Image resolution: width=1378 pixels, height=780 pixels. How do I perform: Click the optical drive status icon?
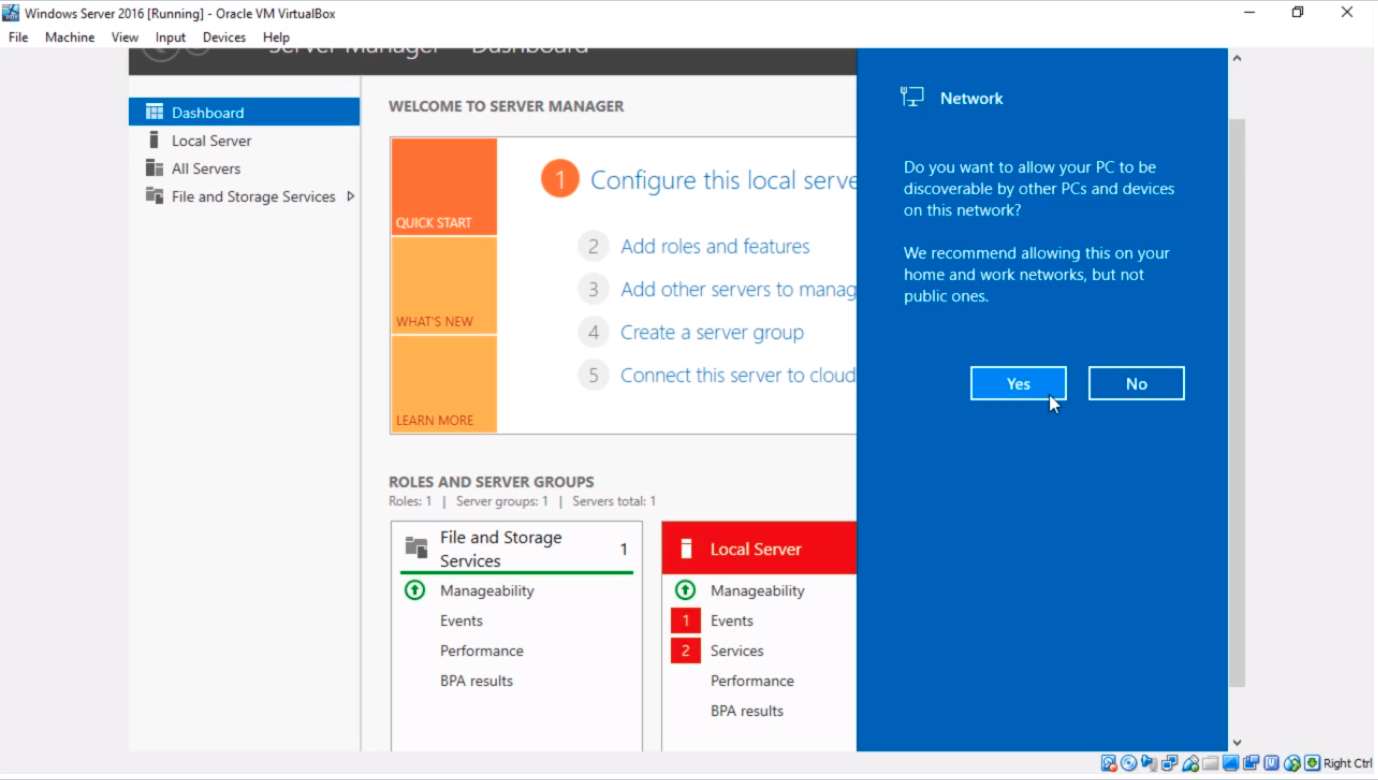coord(1129,763)
